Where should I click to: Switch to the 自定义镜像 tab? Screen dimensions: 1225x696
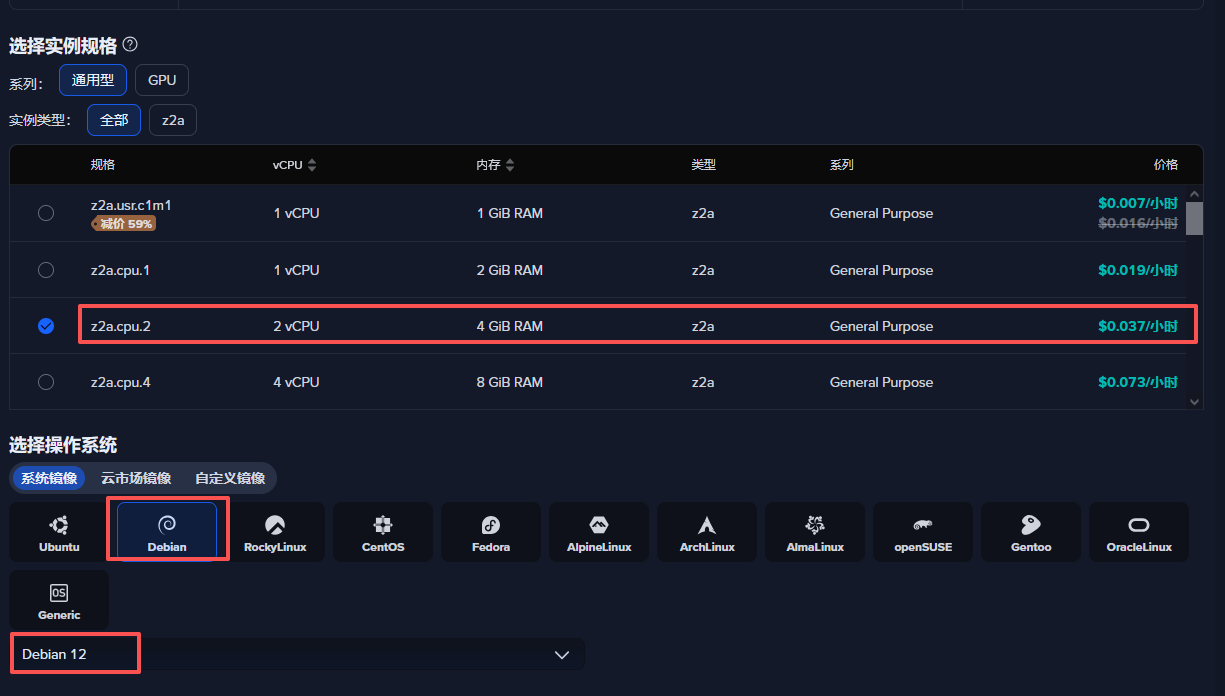(230, 478)
